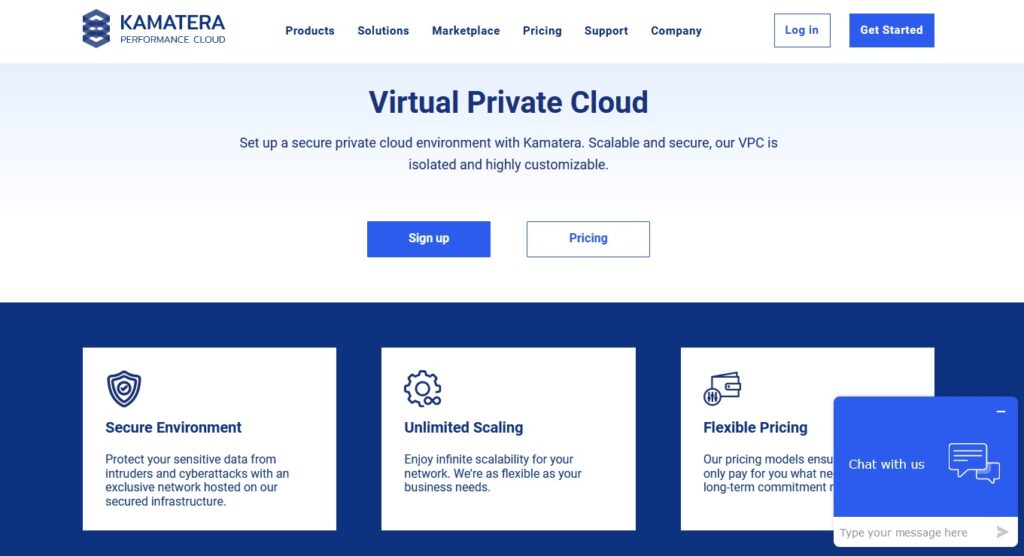
Task: Open the Company menu item
Action: pyautogui.click(x=676, y=31)
